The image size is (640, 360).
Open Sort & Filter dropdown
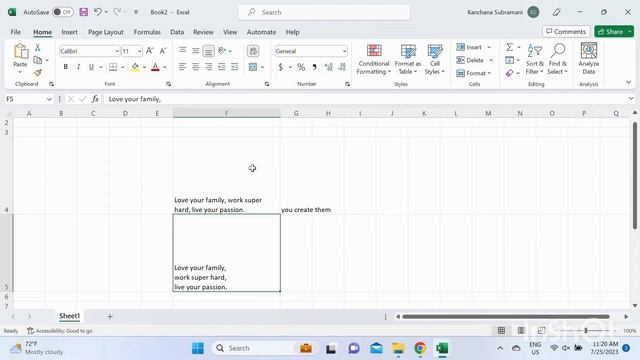534,60
